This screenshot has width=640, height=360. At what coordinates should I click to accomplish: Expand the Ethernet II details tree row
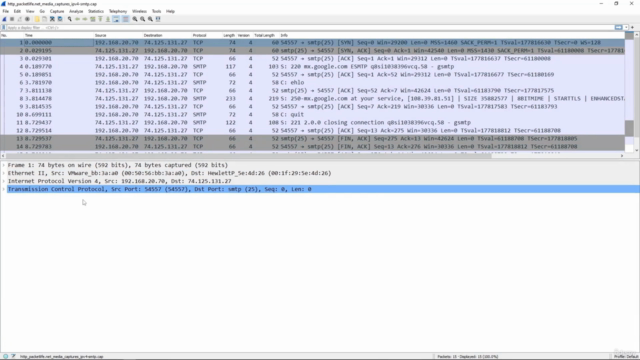click(x=4, y=173)
